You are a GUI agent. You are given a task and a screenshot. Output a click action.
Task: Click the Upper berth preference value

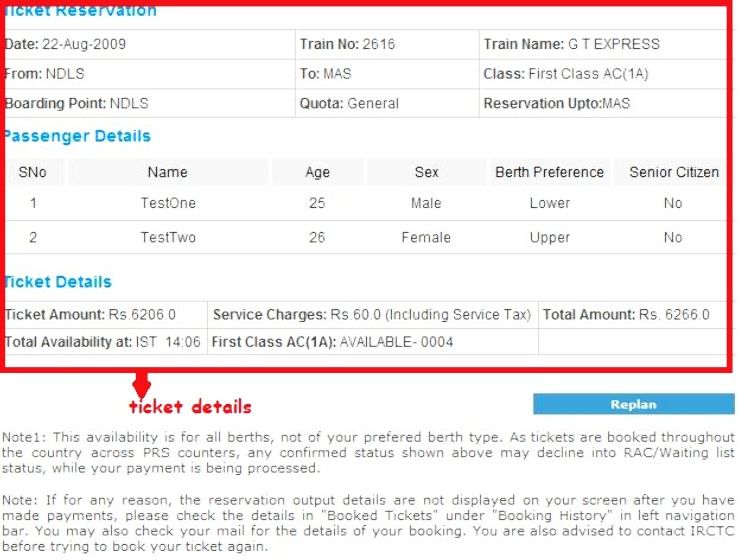pos(549,238)
